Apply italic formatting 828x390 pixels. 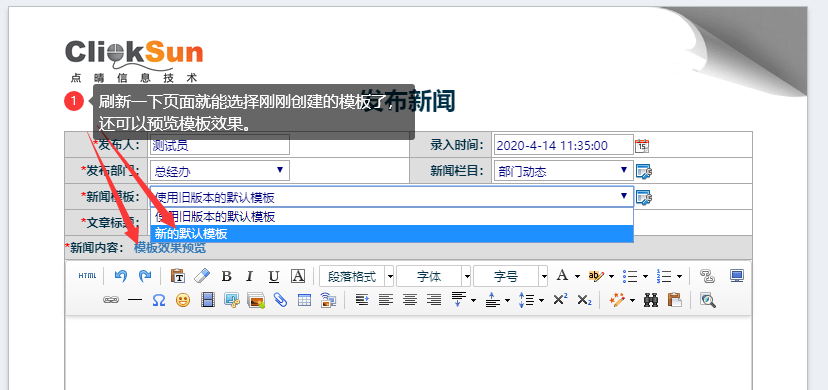[250, 276]
